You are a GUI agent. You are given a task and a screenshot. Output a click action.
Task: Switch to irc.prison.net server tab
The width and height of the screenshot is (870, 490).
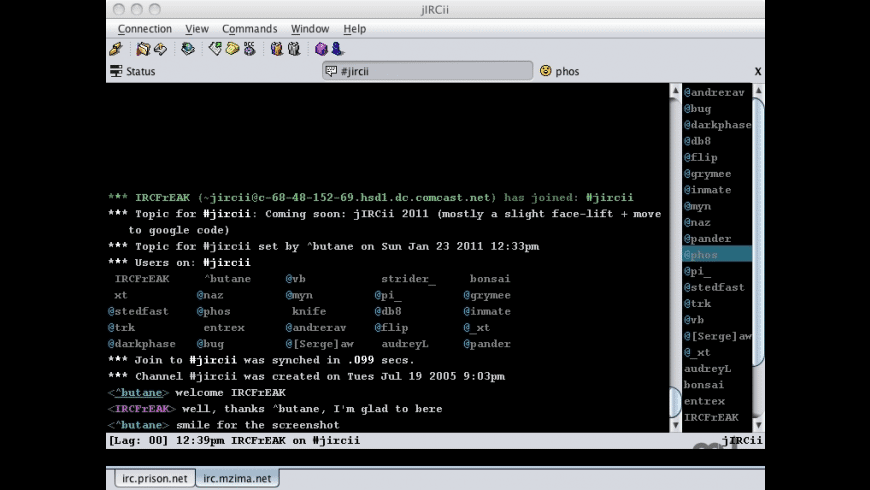tap(155, 478)
